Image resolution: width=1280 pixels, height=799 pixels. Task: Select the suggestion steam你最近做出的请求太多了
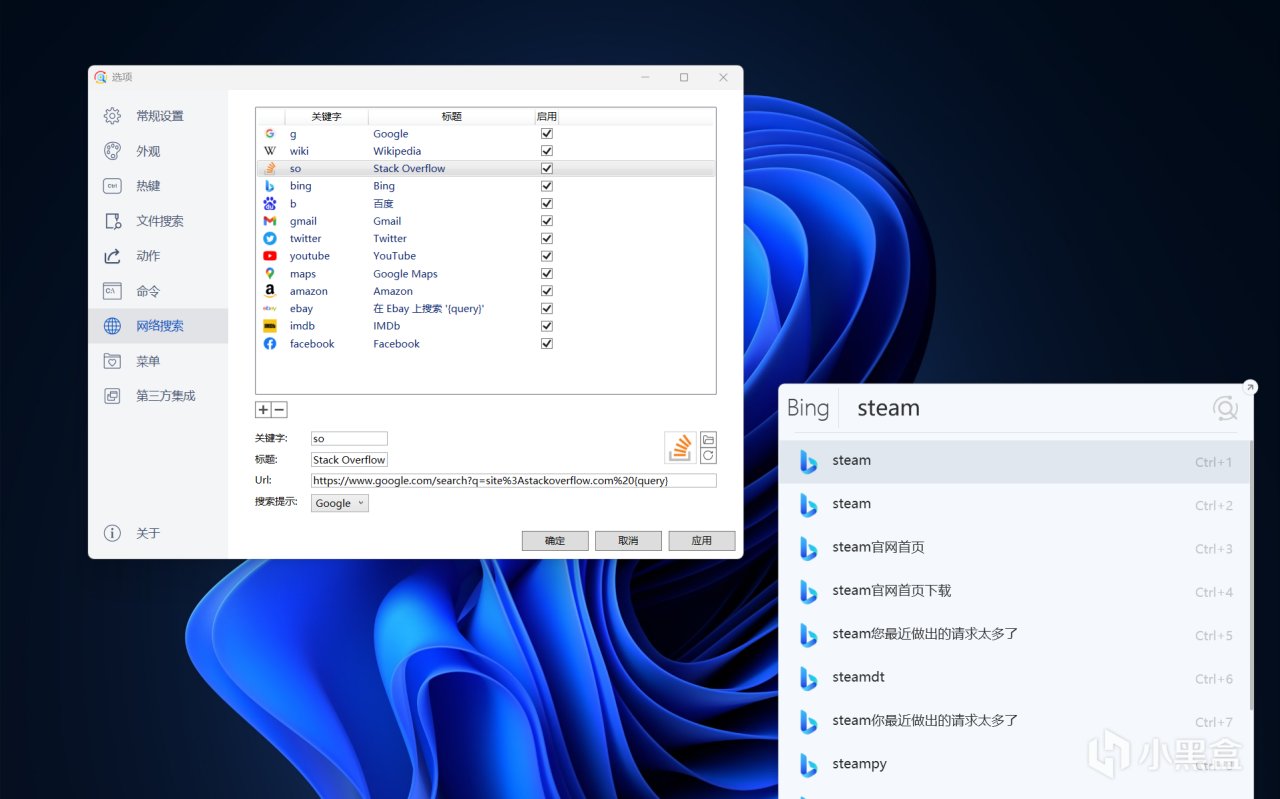[1013, 721]
